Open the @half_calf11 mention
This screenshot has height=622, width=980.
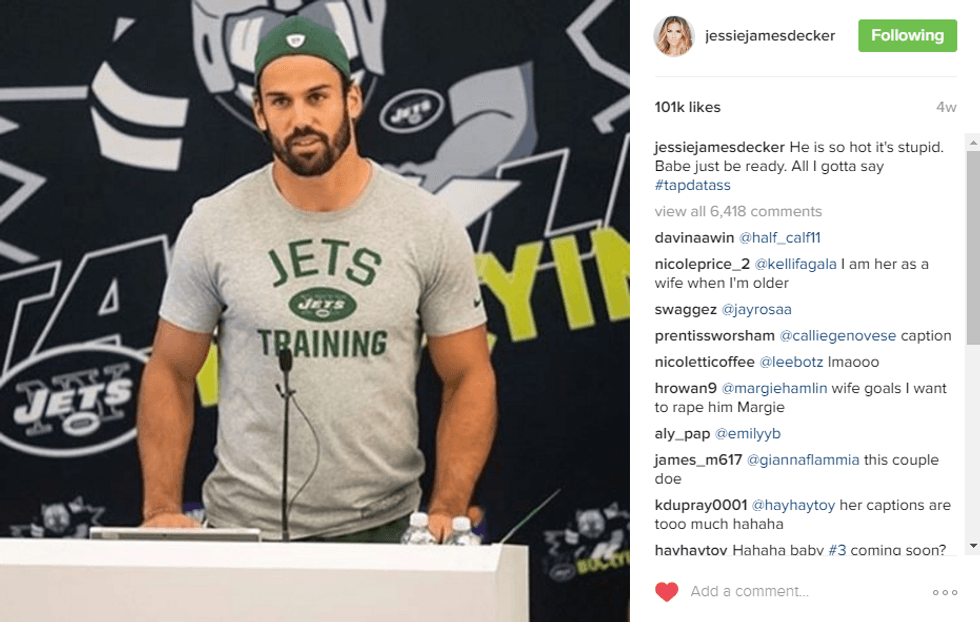click(779, 238)
